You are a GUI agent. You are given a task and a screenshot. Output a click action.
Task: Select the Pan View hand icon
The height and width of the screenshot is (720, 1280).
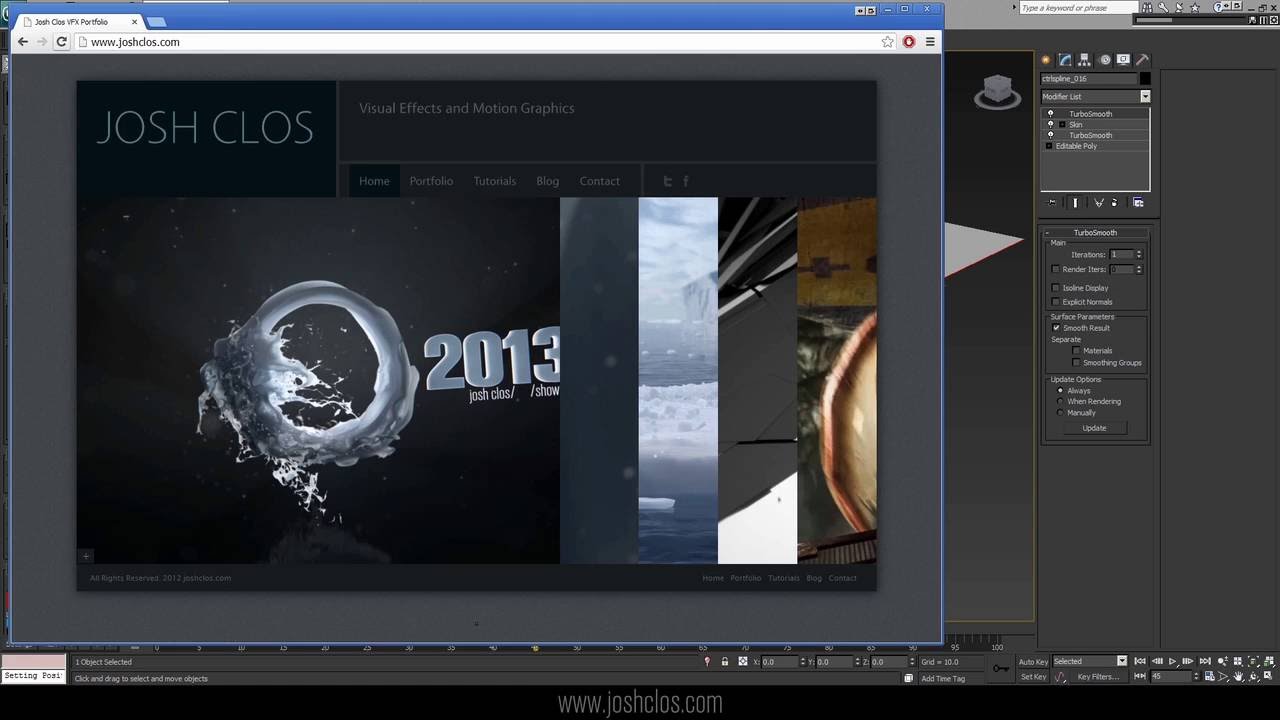coord(1238,676)
